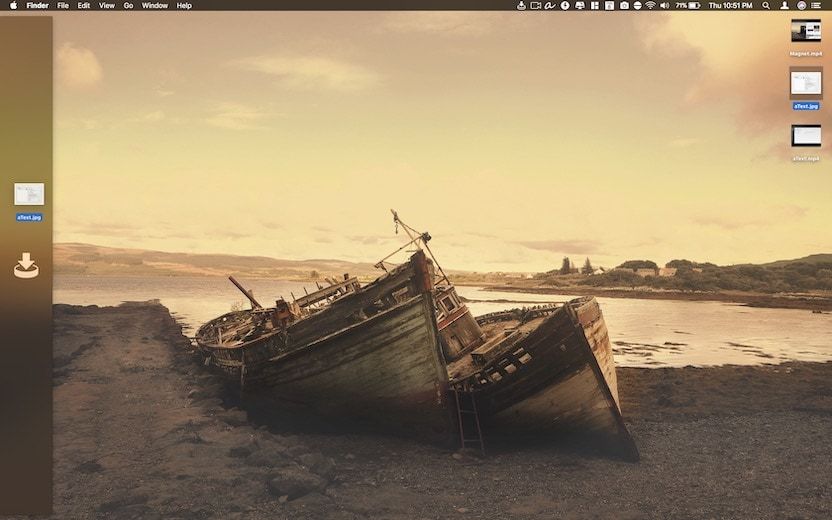Click the Thu 10:51 PM clock
This screenshot has width=832, height=520.
pyautogui.click(x=730, y=5)
